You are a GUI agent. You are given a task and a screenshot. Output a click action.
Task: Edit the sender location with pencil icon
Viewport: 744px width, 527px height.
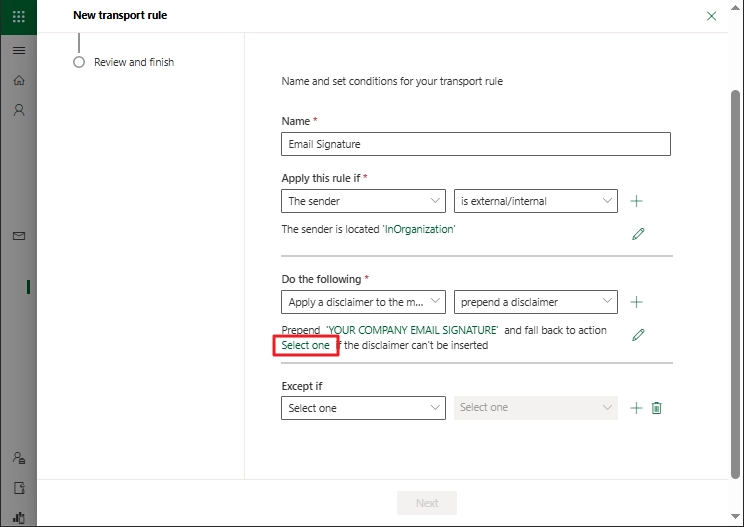pyautogui.click(x=638, y=234)
